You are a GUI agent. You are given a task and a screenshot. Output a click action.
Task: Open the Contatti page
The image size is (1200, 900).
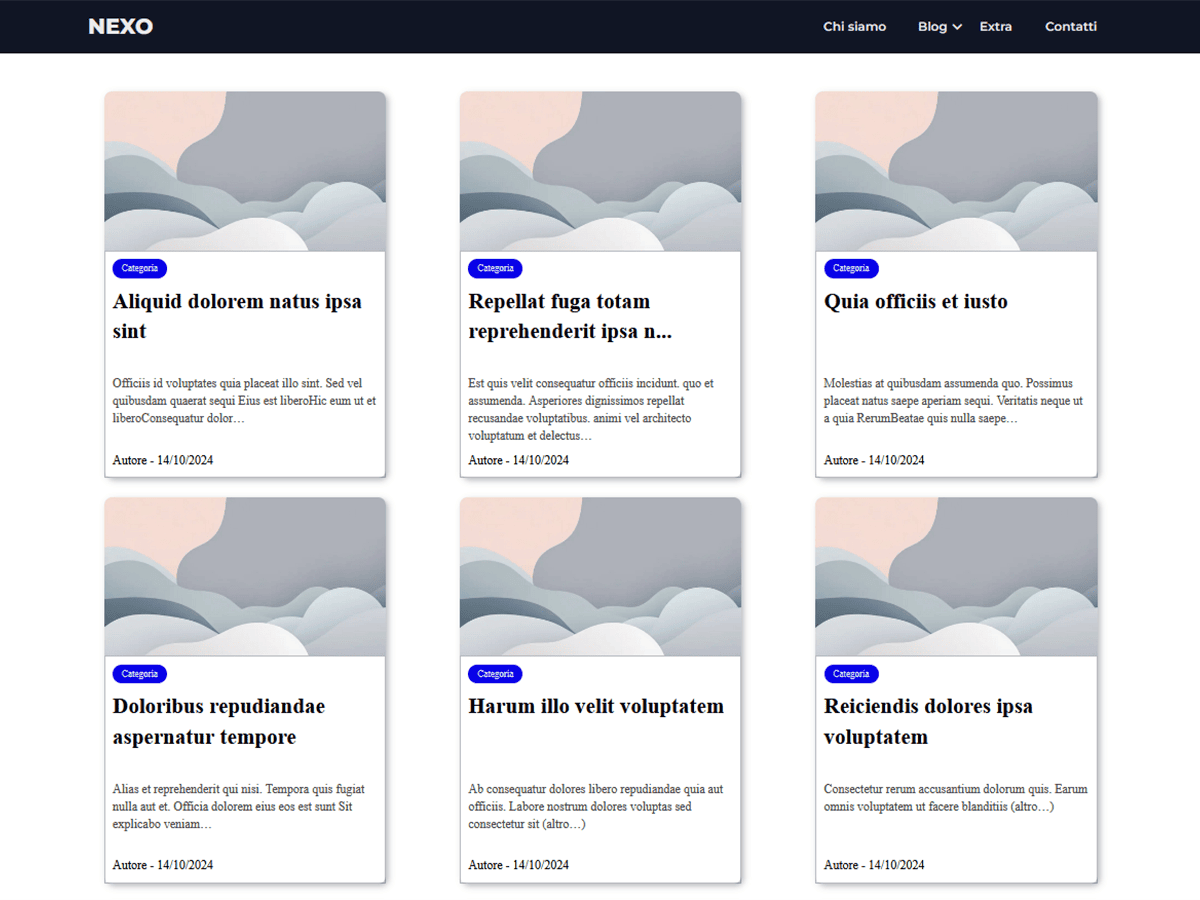pyautogui.click(x=1071, y=26)
